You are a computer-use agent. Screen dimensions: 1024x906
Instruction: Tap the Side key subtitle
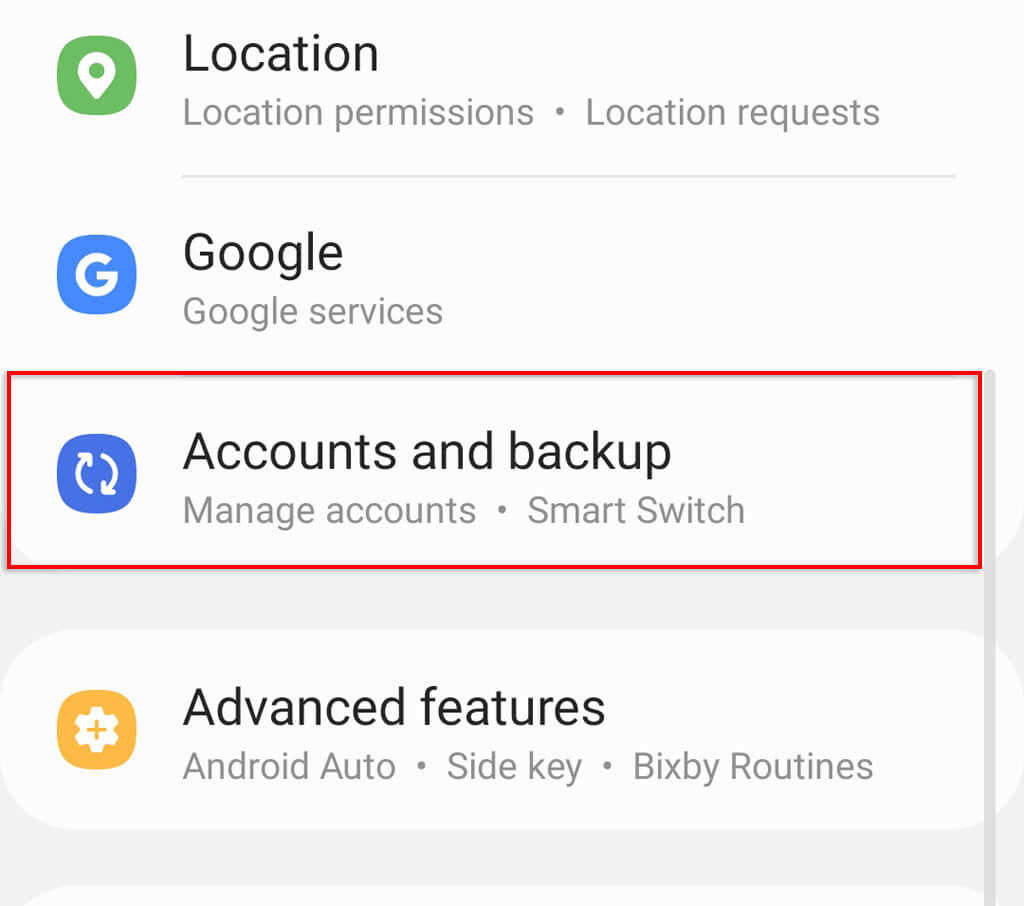click(x=514, y=767)
